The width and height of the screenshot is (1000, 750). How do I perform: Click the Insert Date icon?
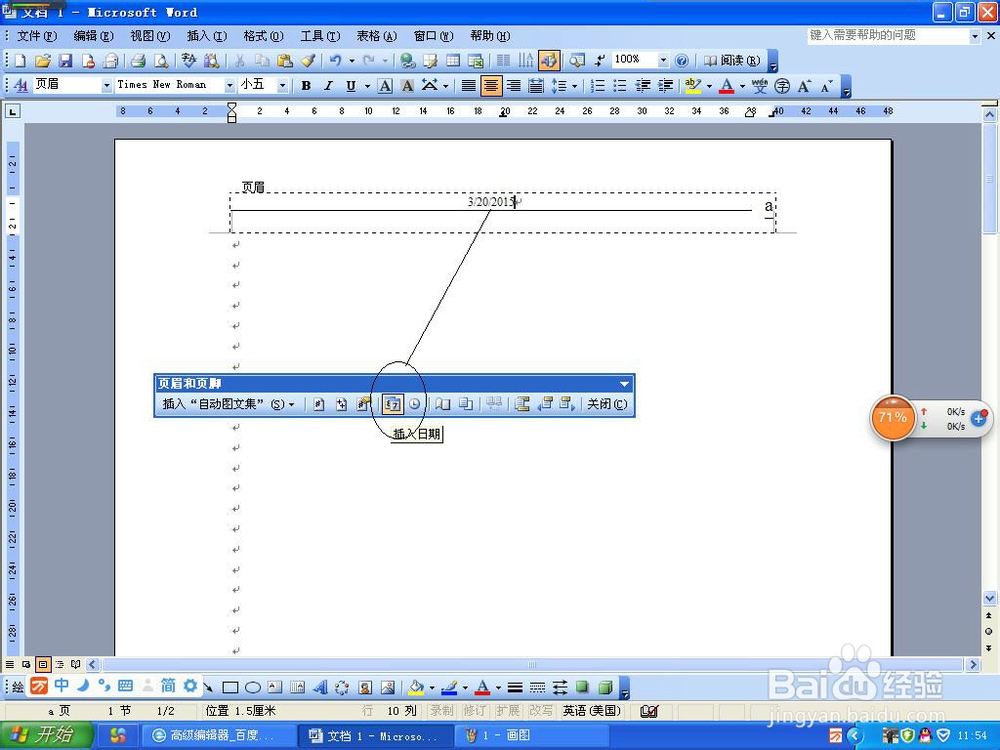pos(393,404)
